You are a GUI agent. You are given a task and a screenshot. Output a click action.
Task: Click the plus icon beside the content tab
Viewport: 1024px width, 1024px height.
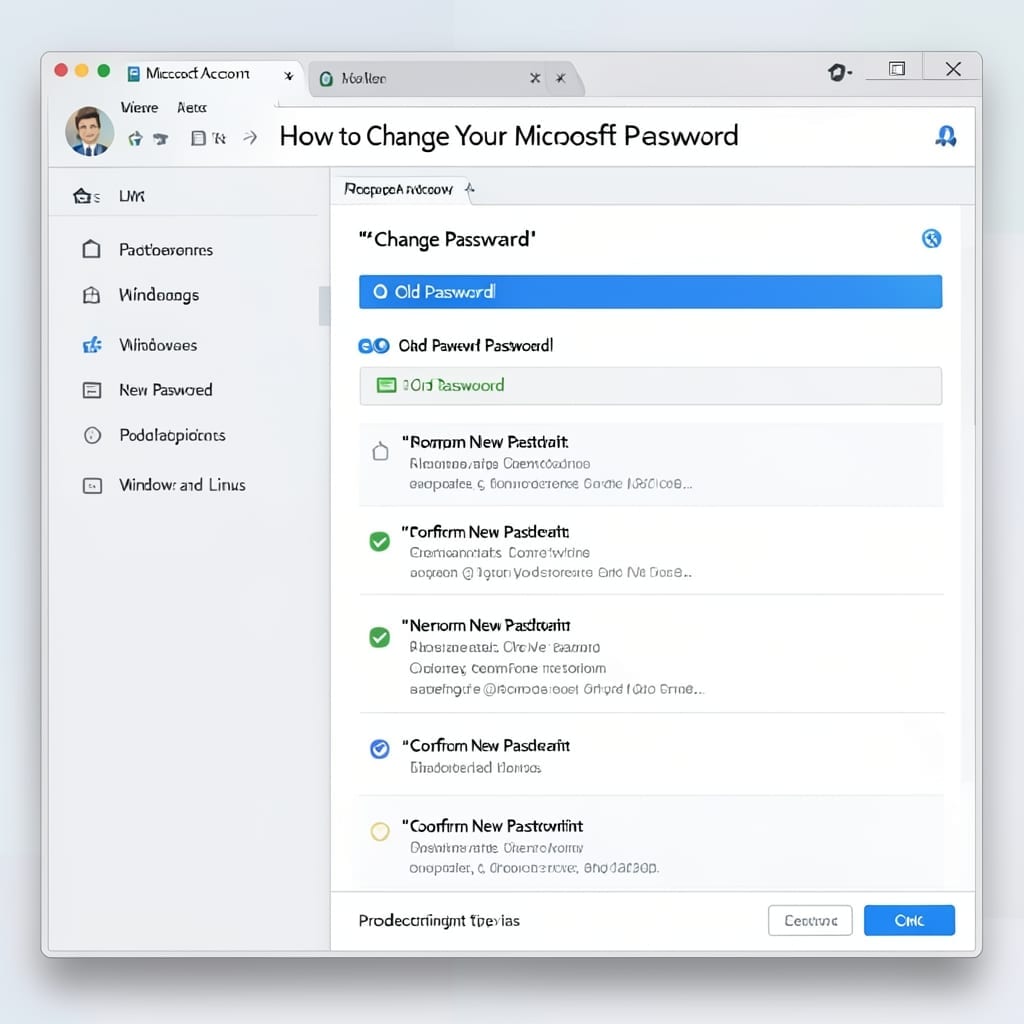(x=470, y=189)
